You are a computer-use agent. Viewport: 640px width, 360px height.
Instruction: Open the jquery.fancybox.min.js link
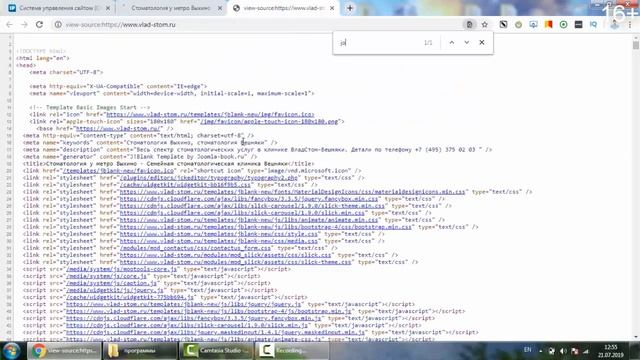pyautogui.click(x=193, y=318)
